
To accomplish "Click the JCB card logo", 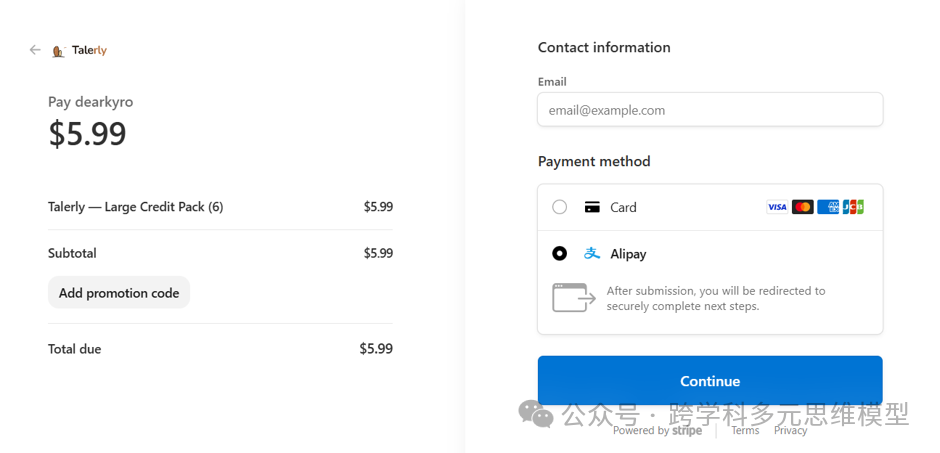I will tap(853, 207).
